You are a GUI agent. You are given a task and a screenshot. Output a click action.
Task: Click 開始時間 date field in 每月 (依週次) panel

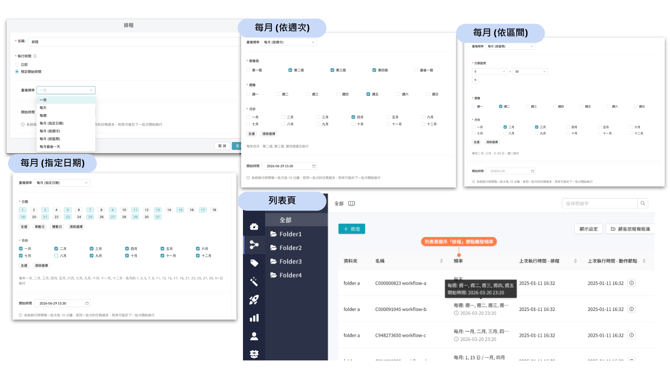(289, 166)
